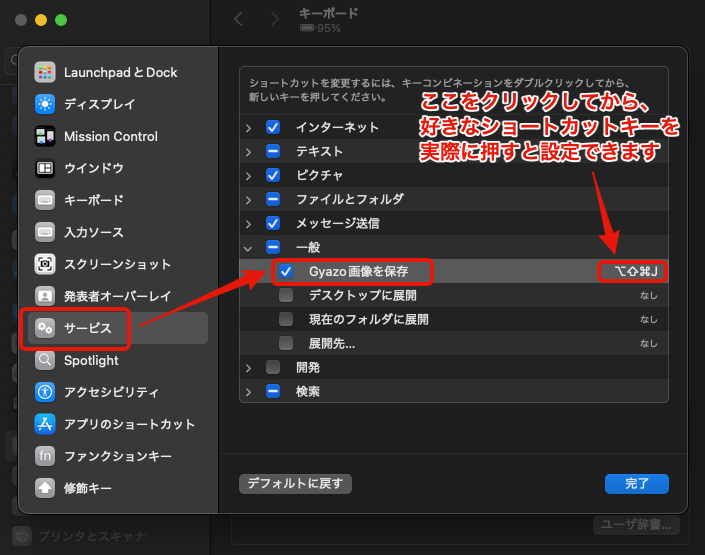Viewport: 705px width, 555px height.
Task: Expand the テキスト category
Action: [x=249, y=151]
